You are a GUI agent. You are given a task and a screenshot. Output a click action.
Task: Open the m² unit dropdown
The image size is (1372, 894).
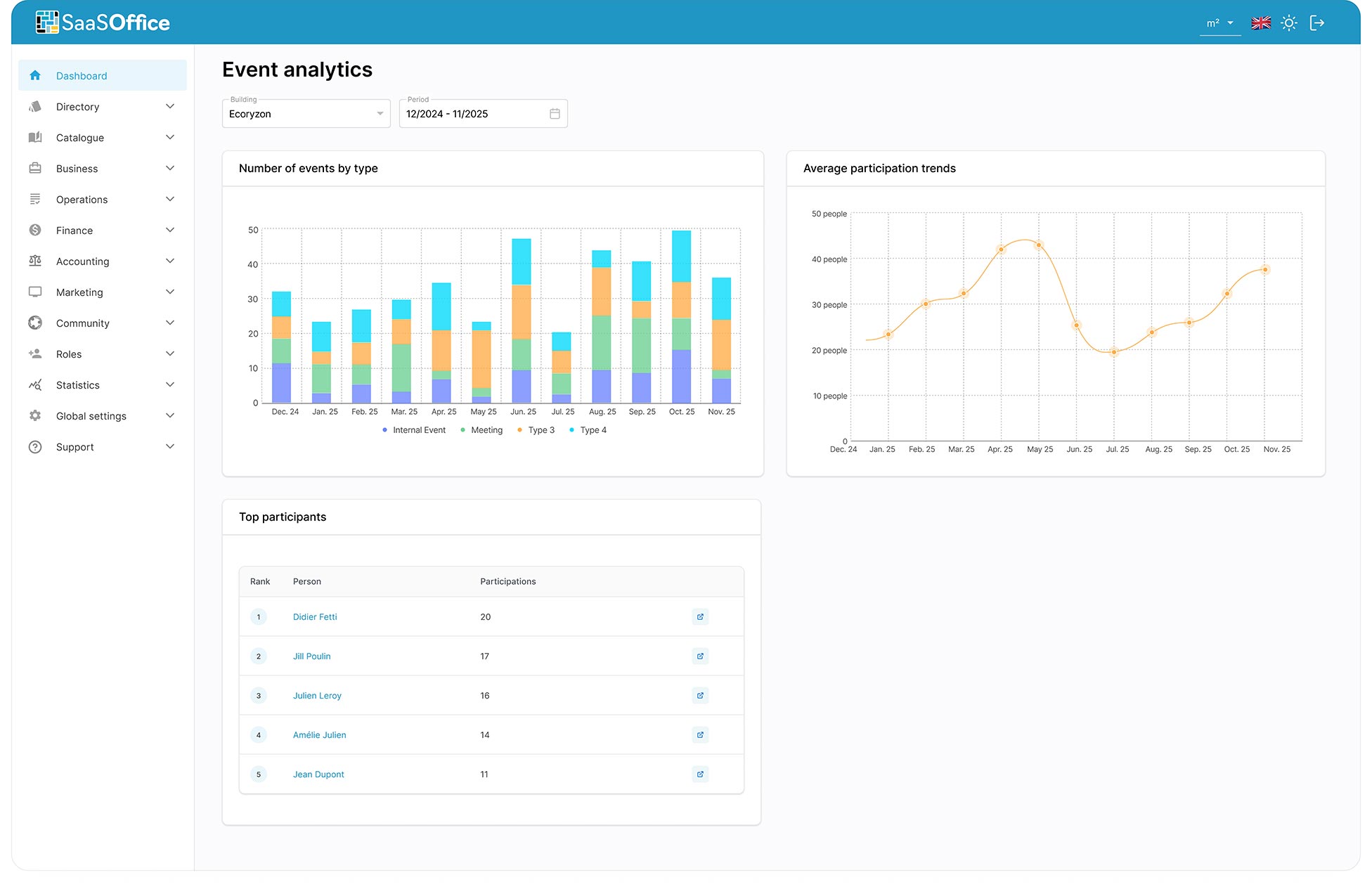coord(1220,22)
